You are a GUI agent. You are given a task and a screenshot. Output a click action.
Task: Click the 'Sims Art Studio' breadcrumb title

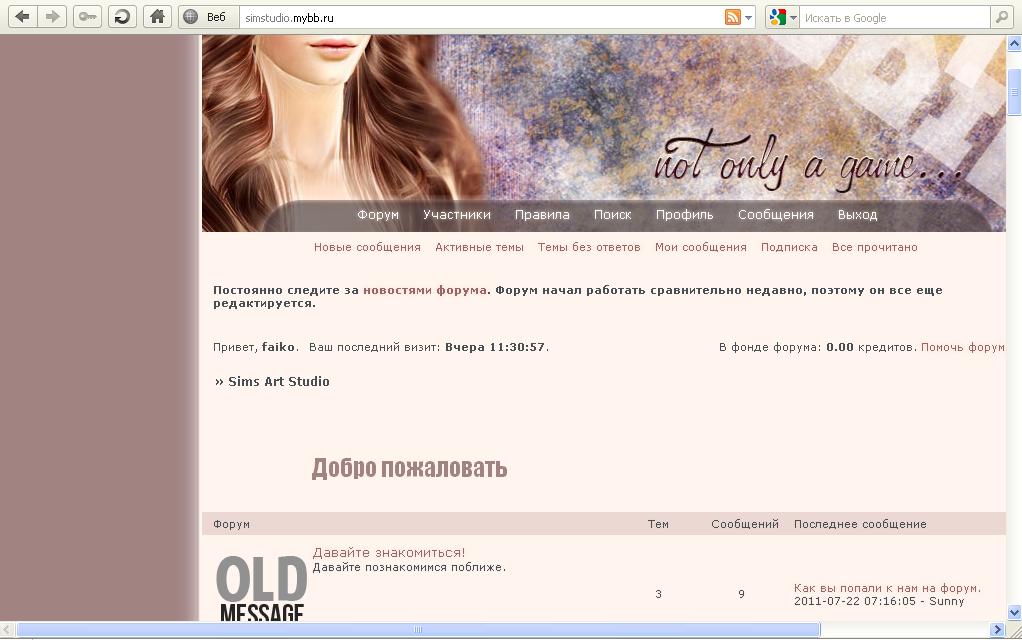[x=278, y=381]
